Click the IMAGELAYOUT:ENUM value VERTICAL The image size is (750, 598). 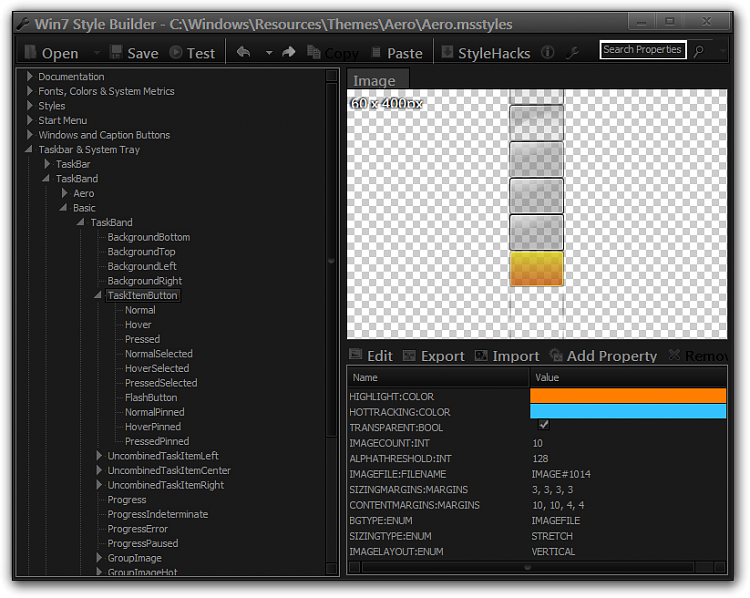pos(553,552)
